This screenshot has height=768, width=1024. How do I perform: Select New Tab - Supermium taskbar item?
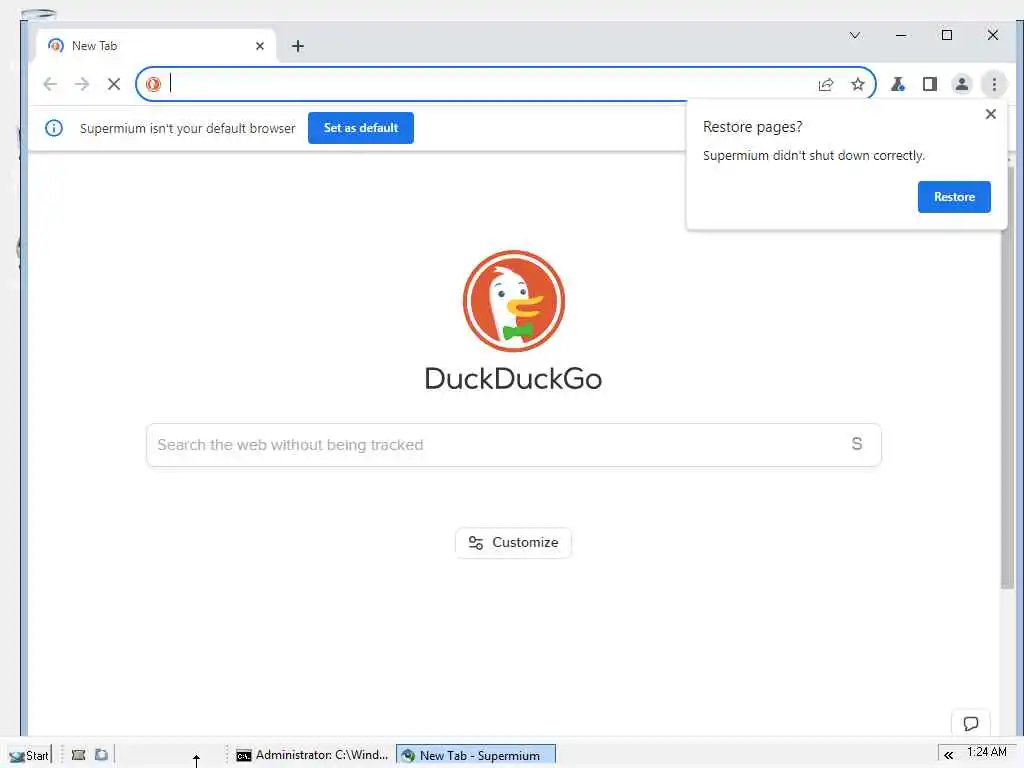point(475,755)
